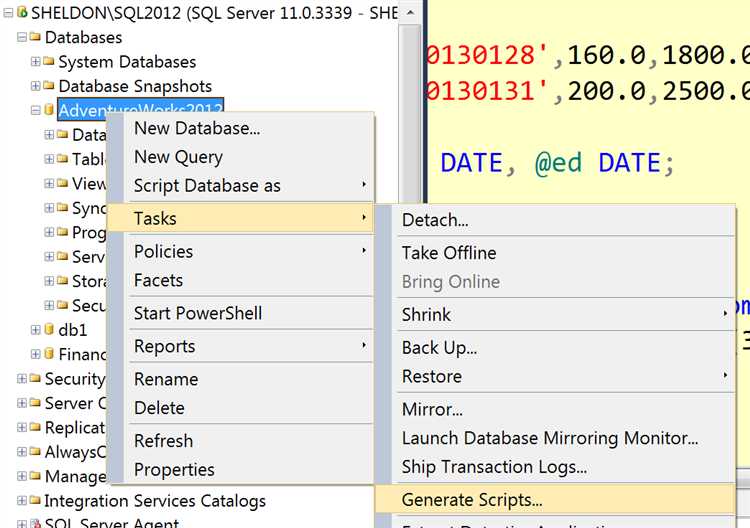Screen dimensions: 750x528
Task: Click the Databases folder icon
Action: coord(35,38)
